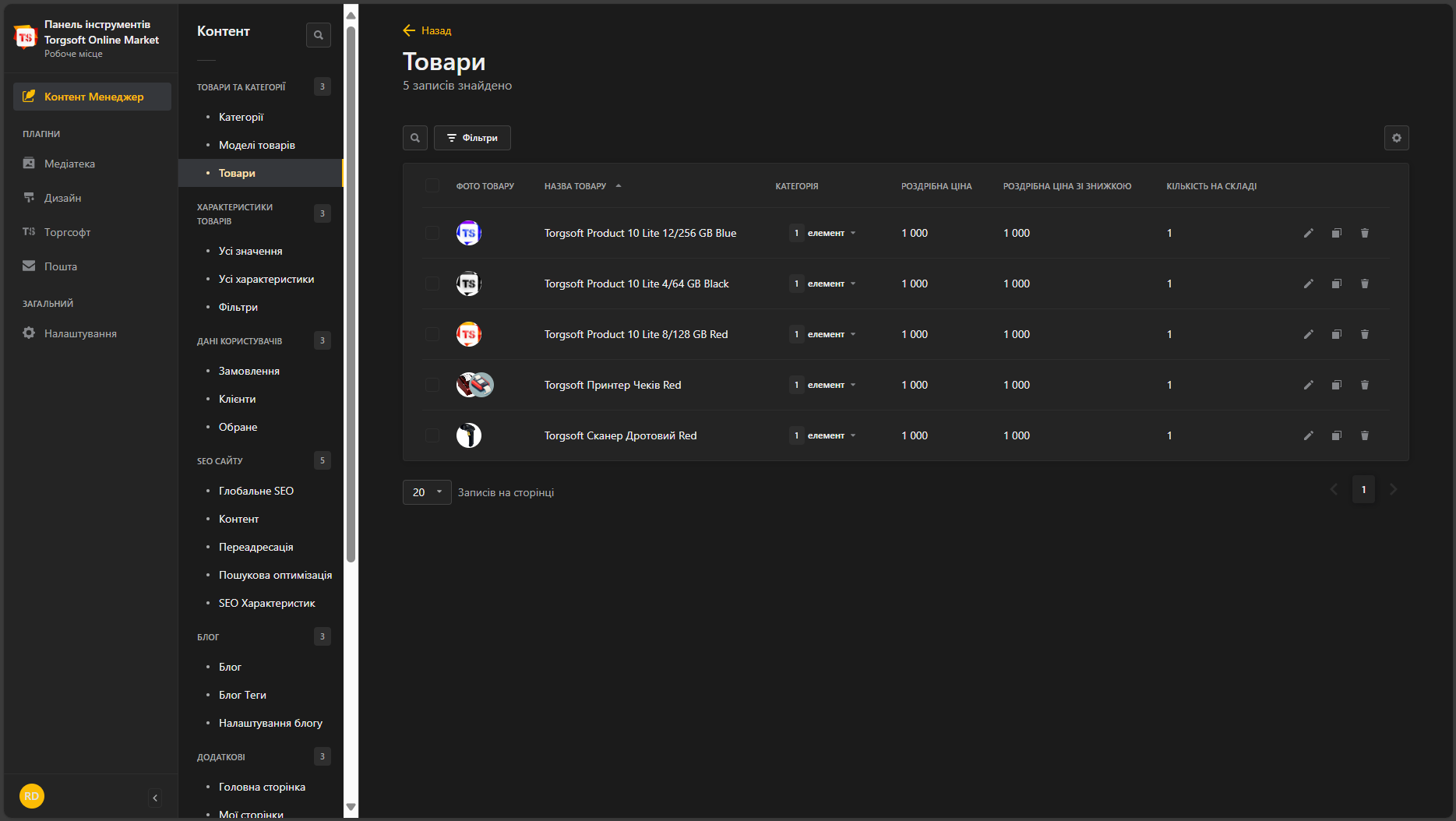Go to previous page arrow
The width and height of the screenshot is (1456, 821).
coord(1334,490)
